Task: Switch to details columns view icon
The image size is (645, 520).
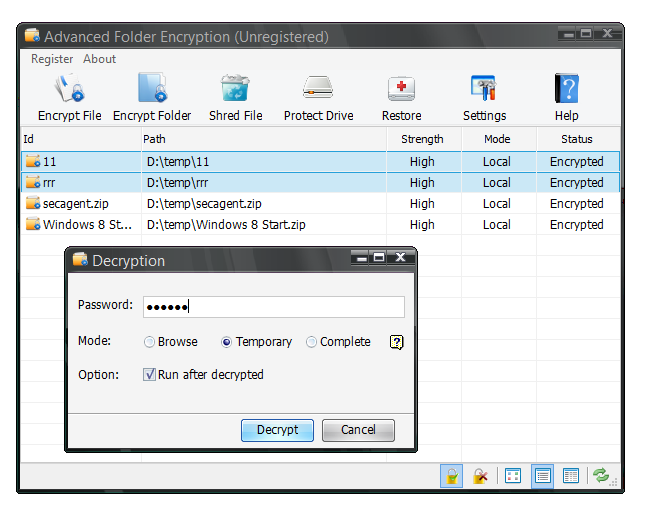Action: click(x=571, y=476)
